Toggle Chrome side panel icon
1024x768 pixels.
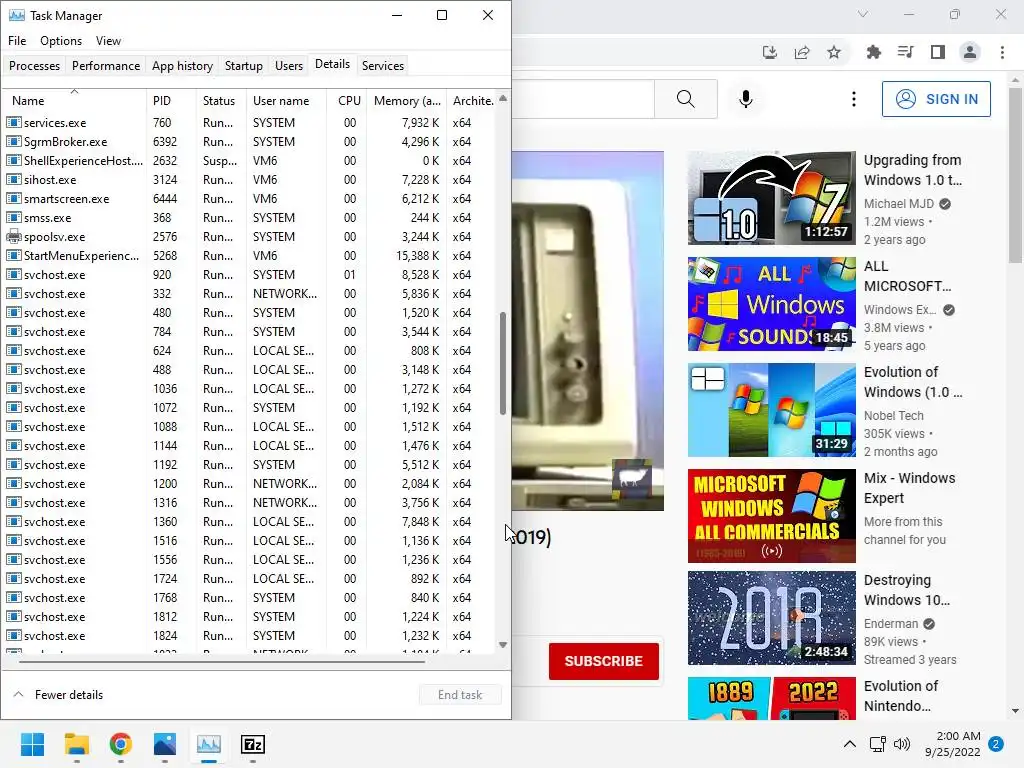(938, 52)
